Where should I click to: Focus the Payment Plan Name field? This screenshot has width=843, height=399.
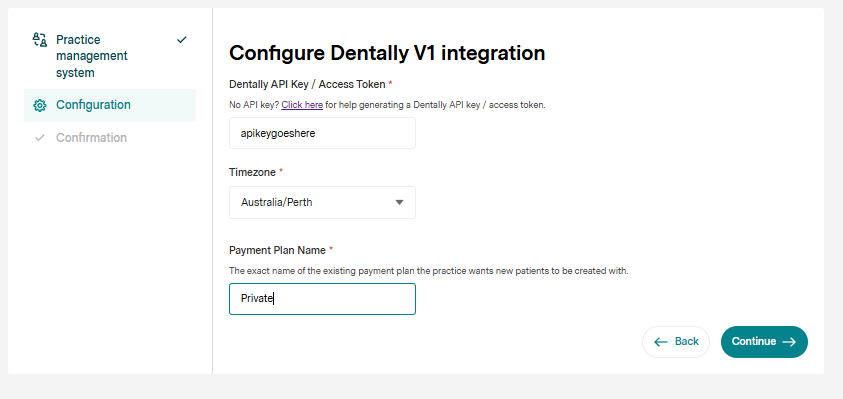(x=322, y=299)
